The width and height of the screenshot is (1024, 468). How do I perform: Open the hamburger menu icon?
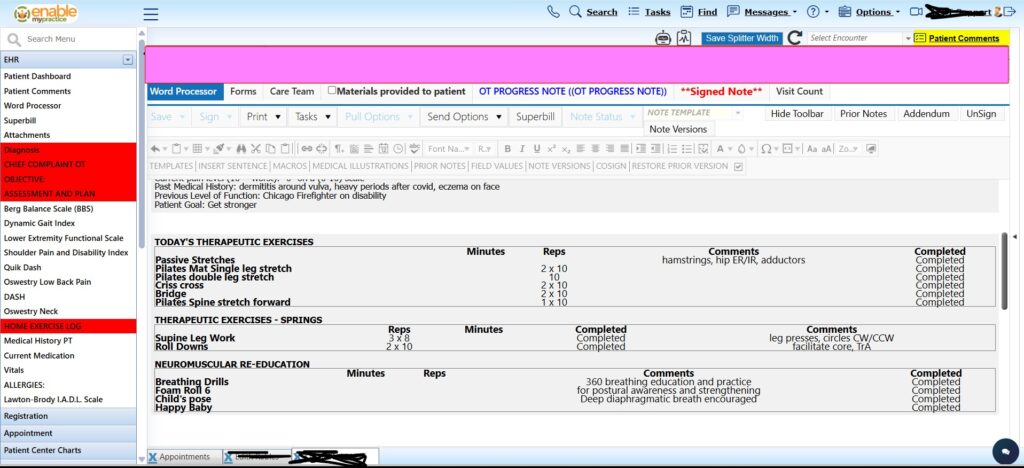point(151,13)
